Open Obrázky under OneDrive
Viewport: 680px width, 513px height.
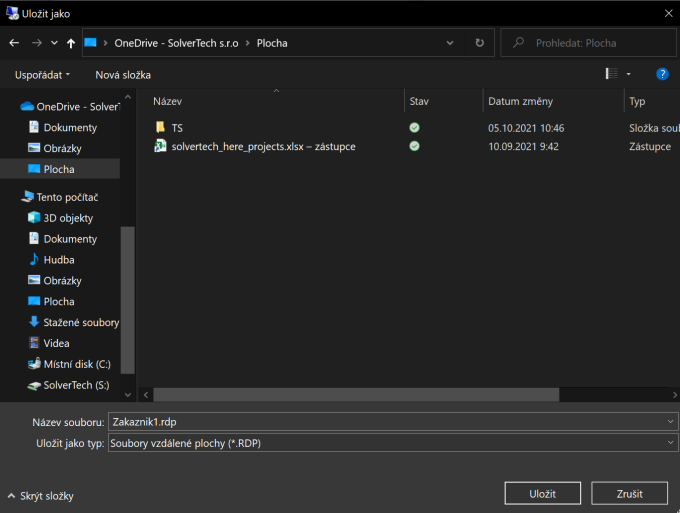click(x=62, y=148)
